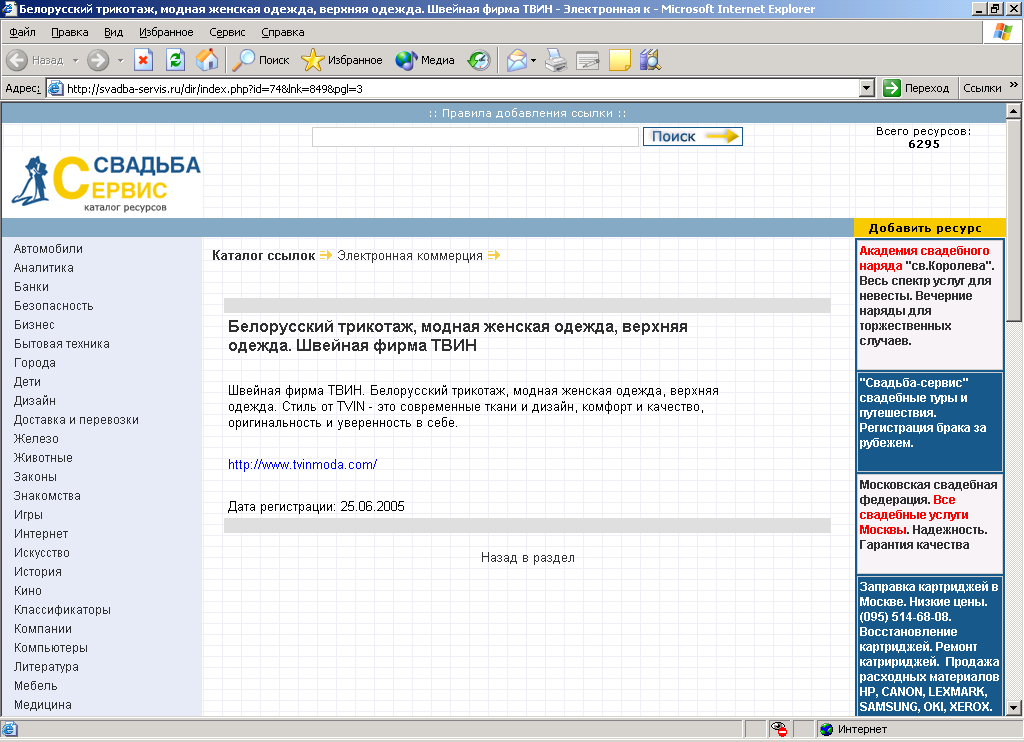This screenshot has width=1024, height=742.
Task: Open the Mail button dropdown arrow
Action: click(534, 60)
